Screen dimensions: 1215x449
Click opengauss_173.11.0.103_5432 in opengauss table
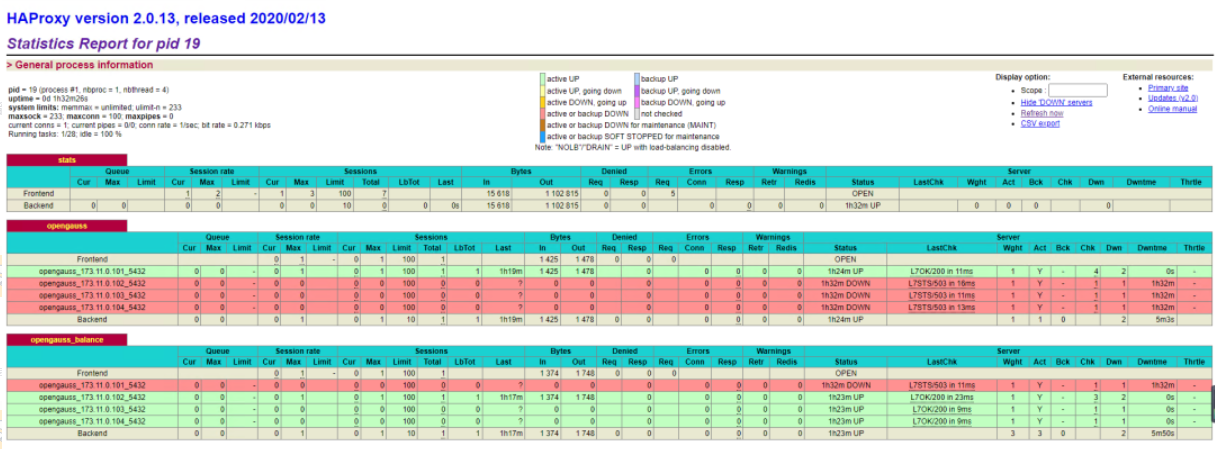point(92,295)
